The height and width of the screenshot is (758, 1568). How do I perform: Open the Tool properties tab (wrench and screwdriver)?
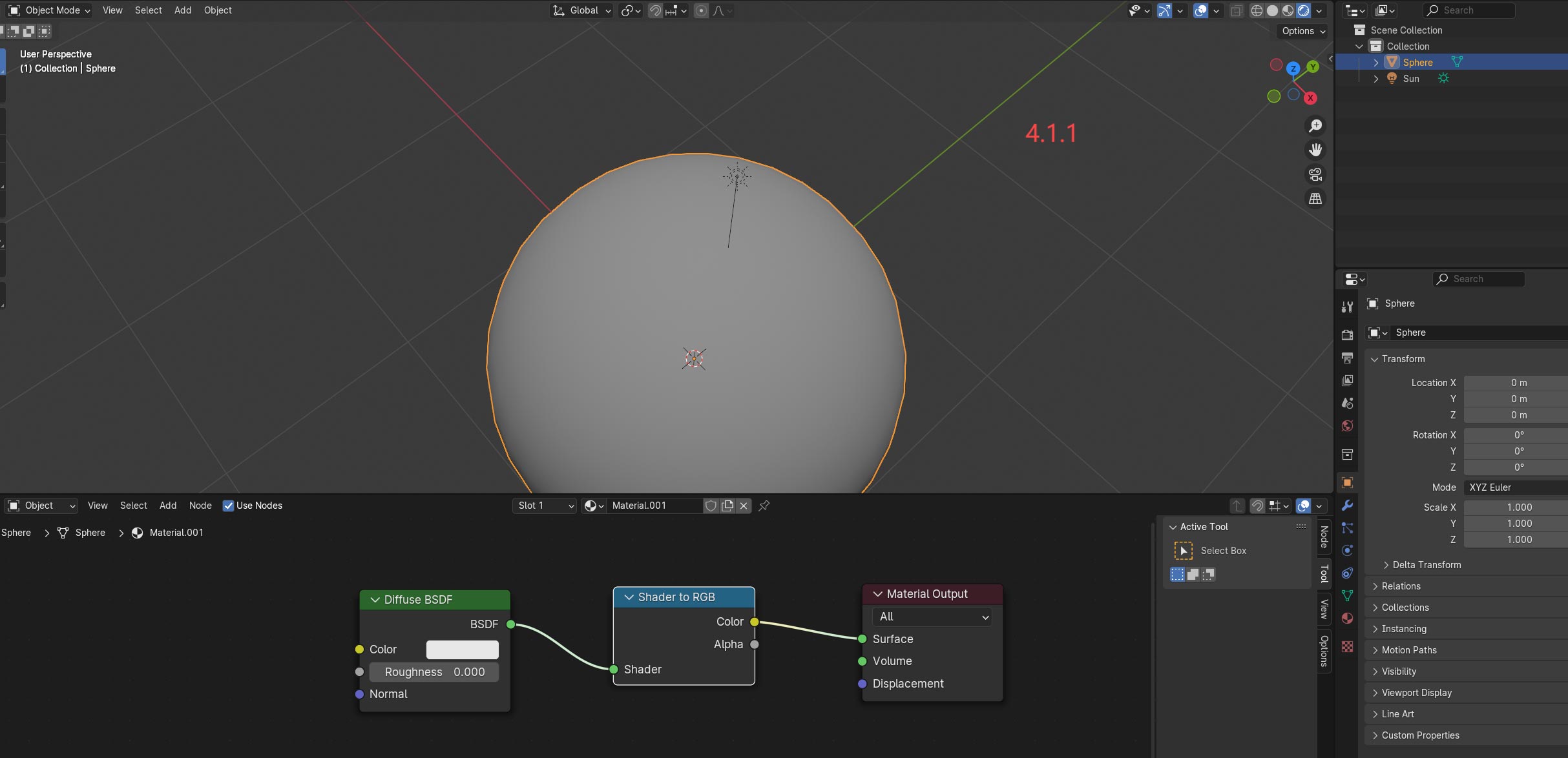tap(1347, 307)
